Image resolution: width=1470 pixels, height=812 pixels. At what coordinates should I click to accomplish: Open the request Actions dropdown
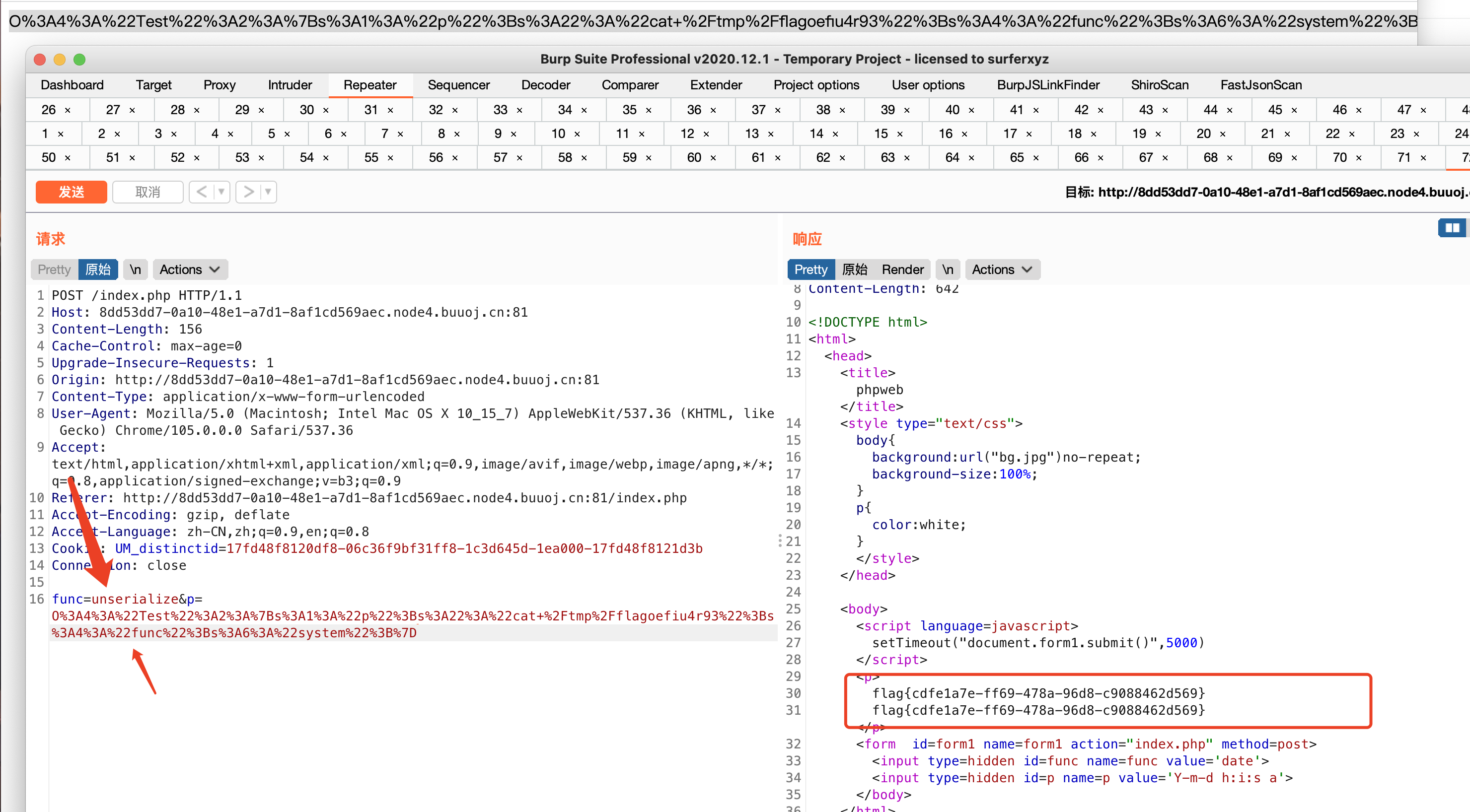coord(190,270)
